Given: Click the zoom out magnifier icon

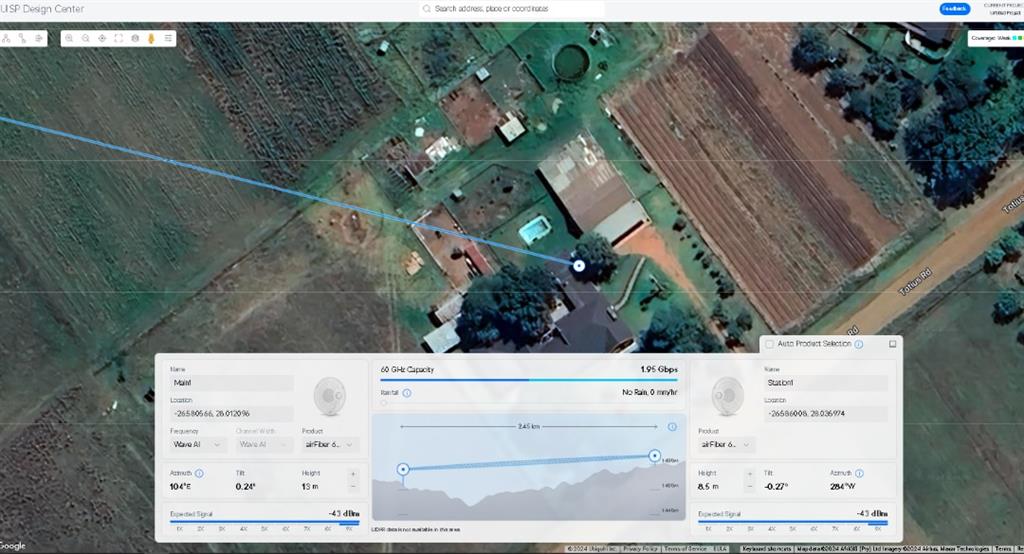Looking at the screenshot, I should tap(85, 38).
